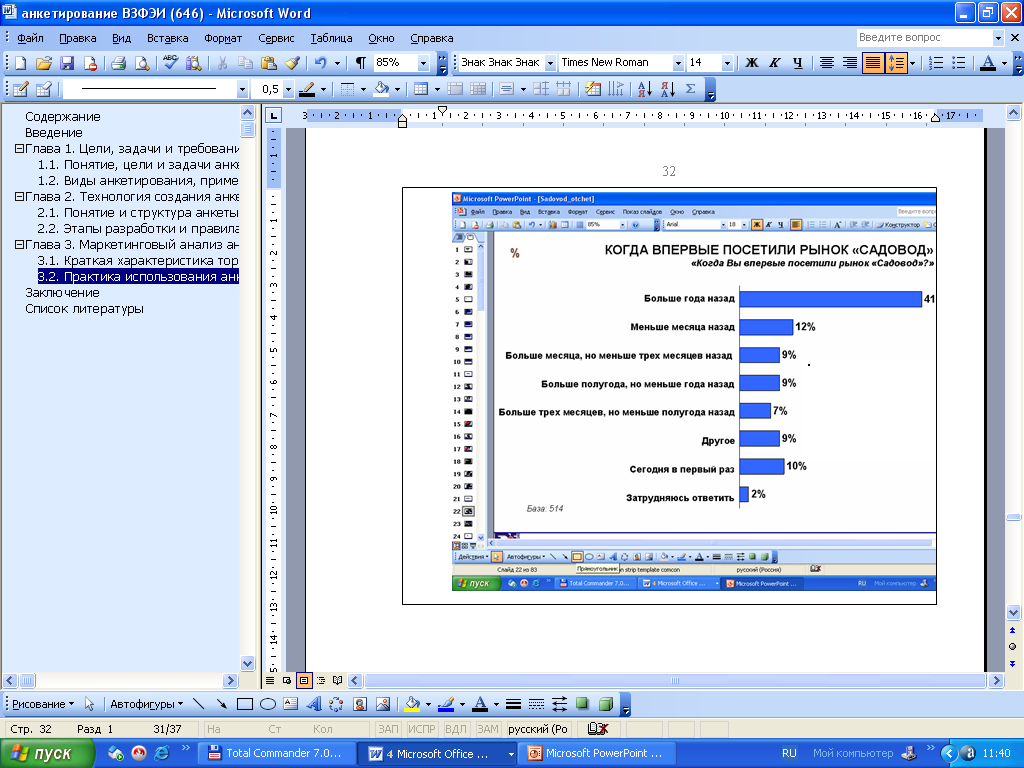Viewport: 1024px width, 768px height.
Task: Choose the Arrow drawing tool
Action: coord(221,704)
